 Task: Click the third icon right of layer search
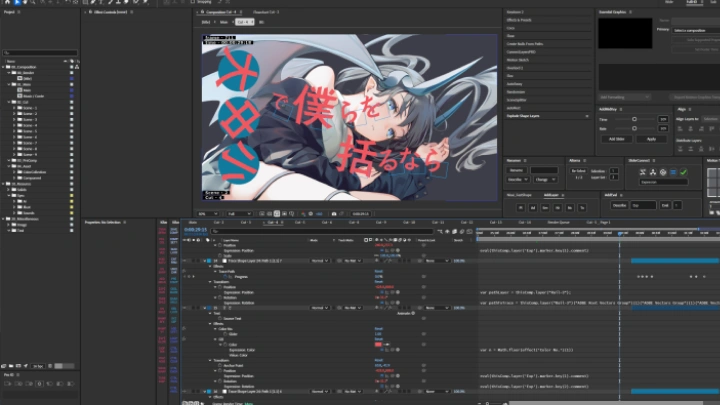coord(455,232)
